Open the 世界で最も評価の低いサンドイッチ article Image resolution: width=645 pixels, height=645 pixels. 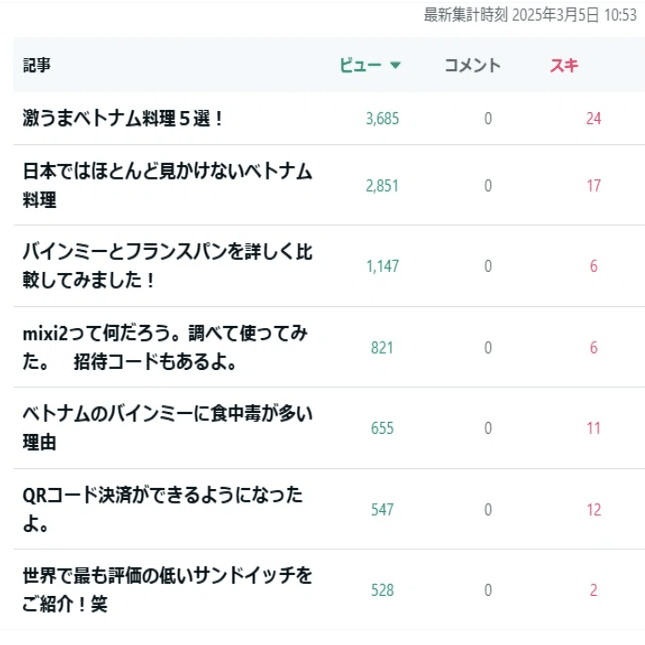click(x=167, y=590)
